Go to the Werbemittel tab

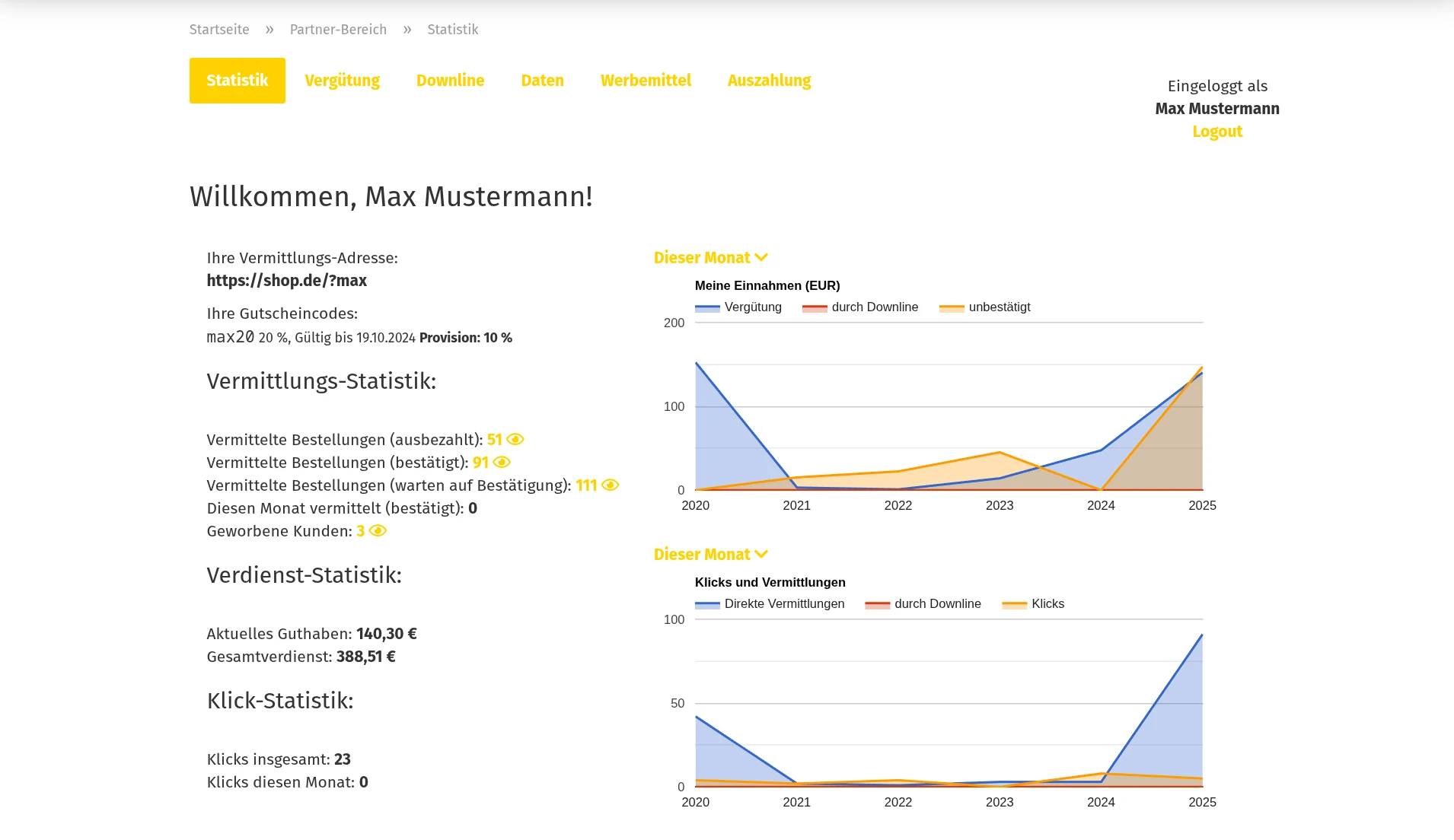[646, 81]
